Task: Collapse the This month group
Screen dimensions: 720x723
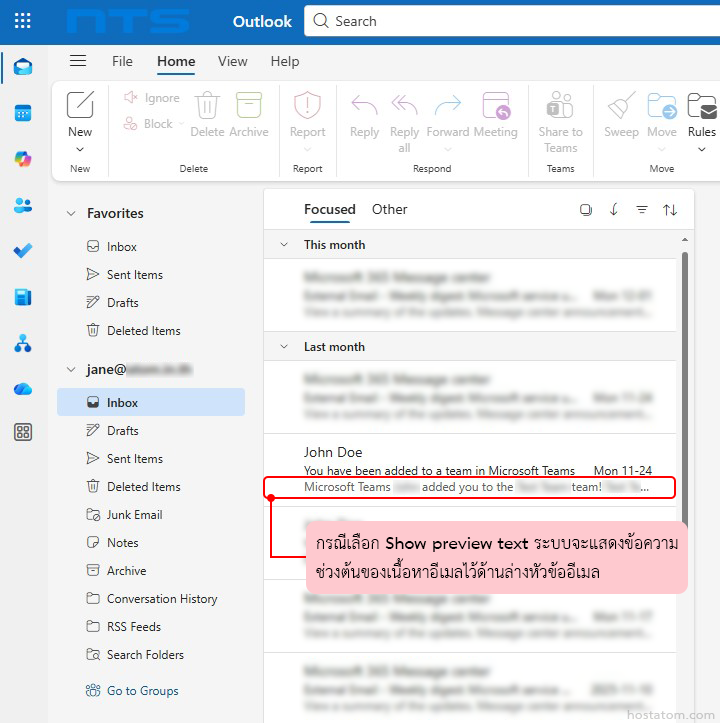Action: 285,244
